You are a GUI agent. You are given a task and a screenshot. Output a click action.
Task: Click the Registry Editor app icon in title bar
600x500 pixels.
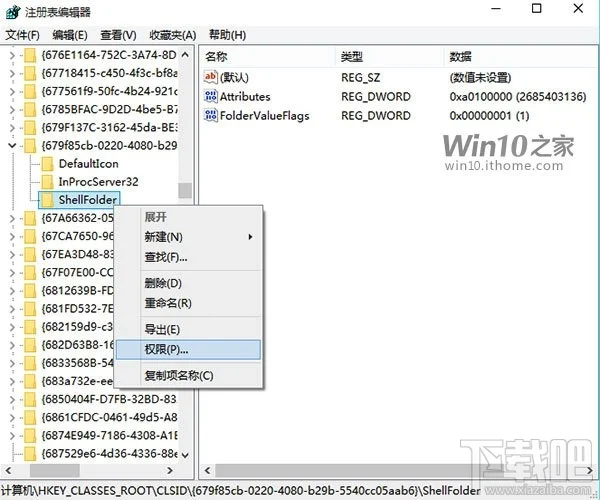[x=11, y=11]
